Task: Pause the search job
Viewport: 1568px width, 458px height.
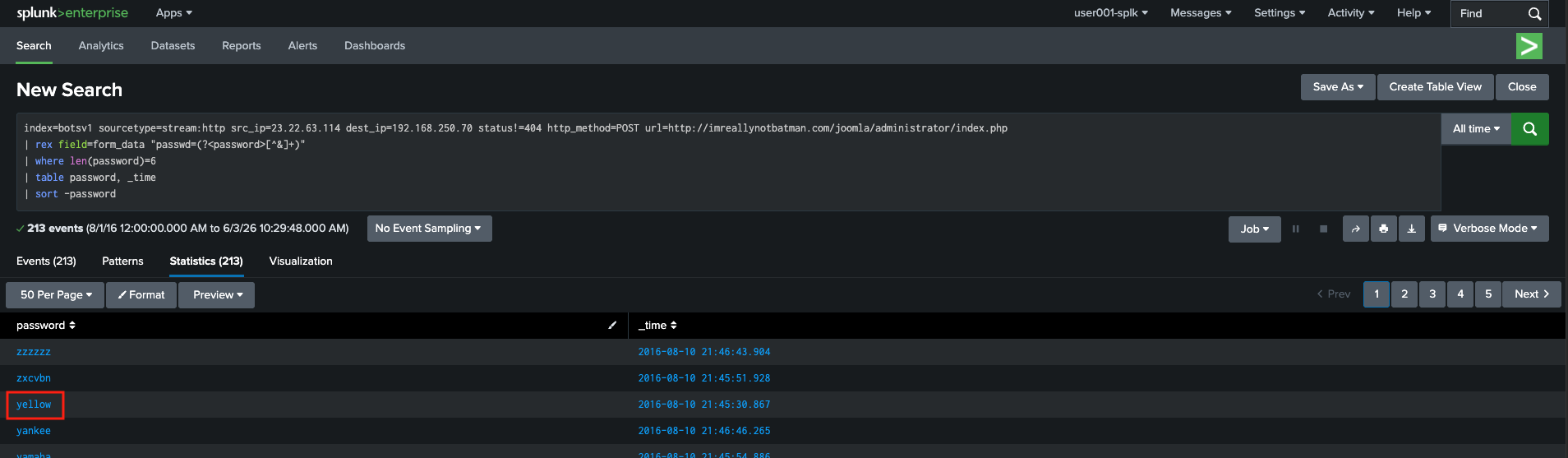Action: (x=1296, y=229)
